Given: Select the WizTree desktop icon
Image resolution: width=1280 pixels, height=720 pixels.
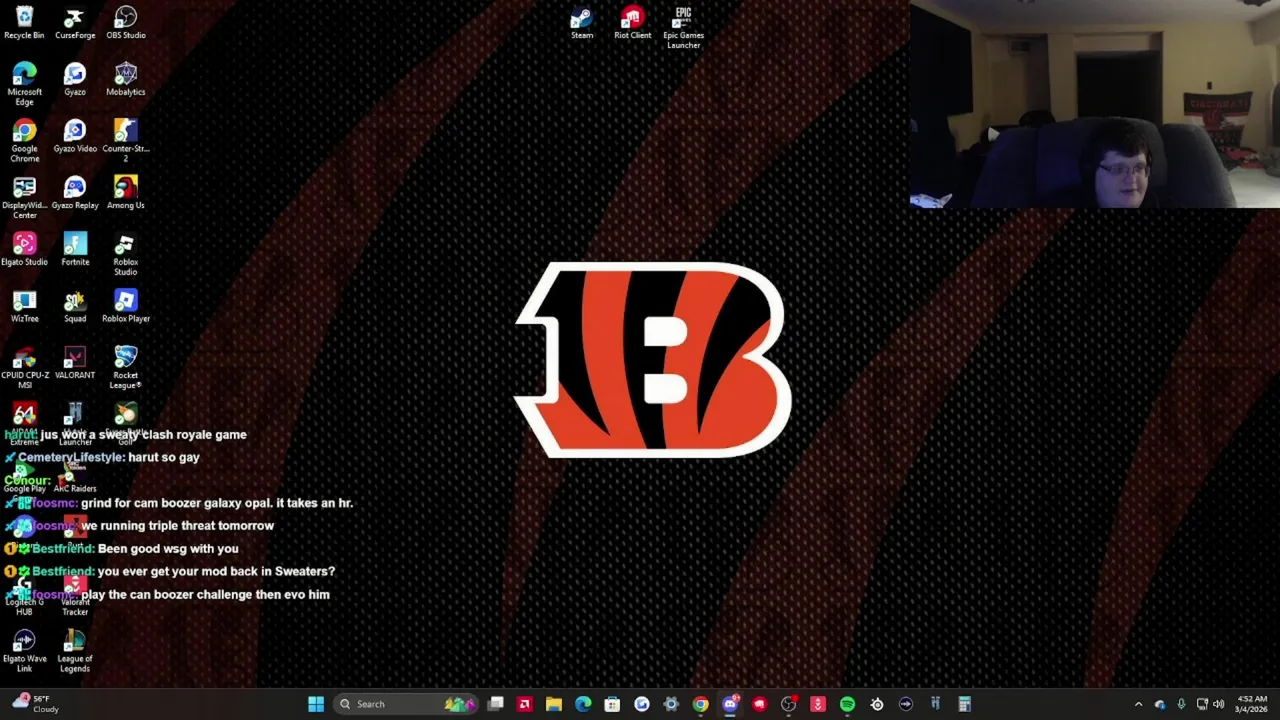Looking at the screenshot, I should click(x=24, y=307).
